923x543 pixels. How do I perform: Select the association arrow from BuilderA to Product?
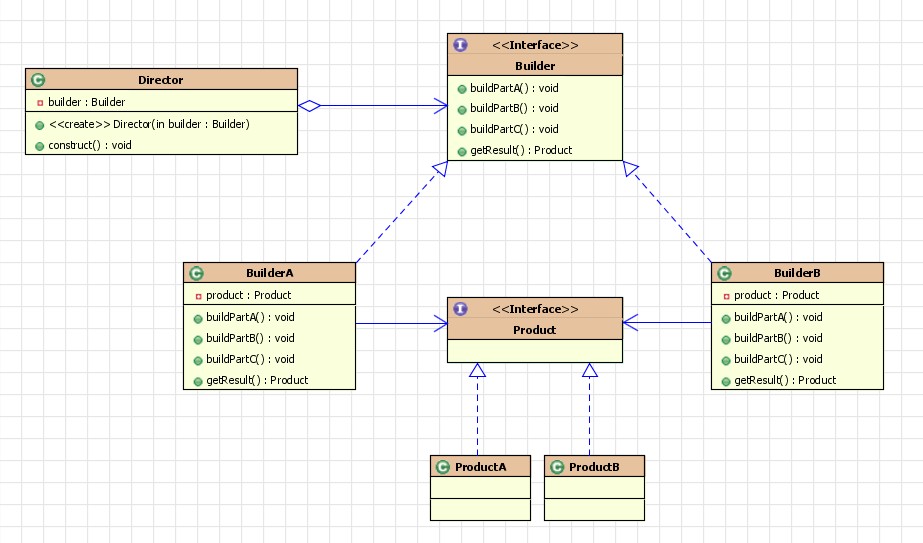pyautogui.click(x=402, y=323)
